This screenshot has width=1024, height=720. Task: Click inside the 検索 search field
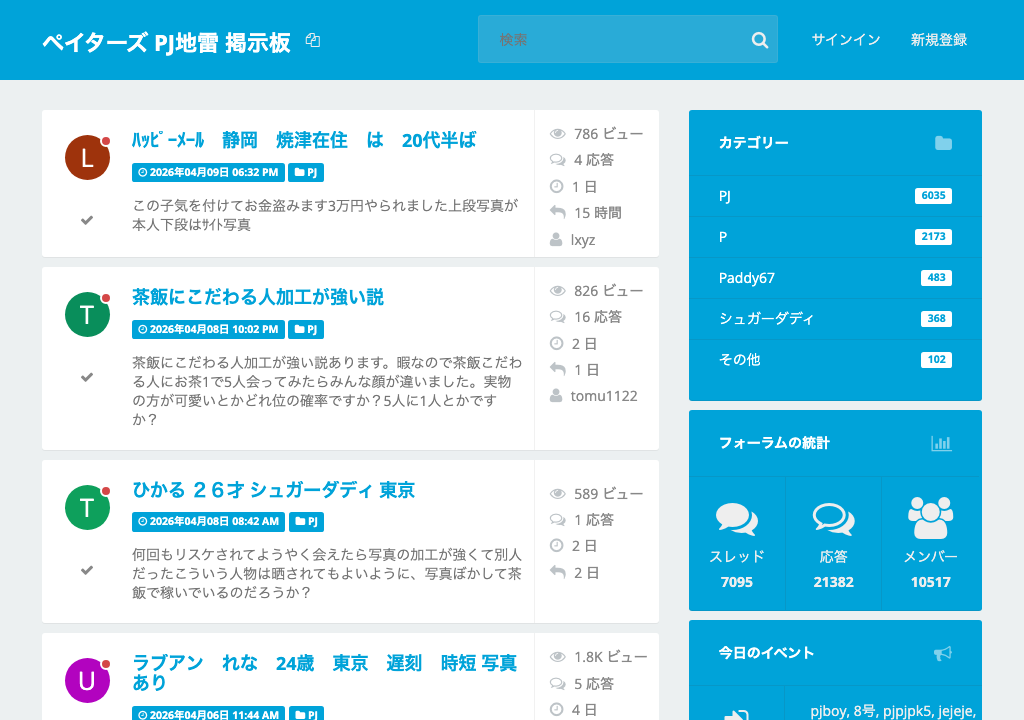600,39
